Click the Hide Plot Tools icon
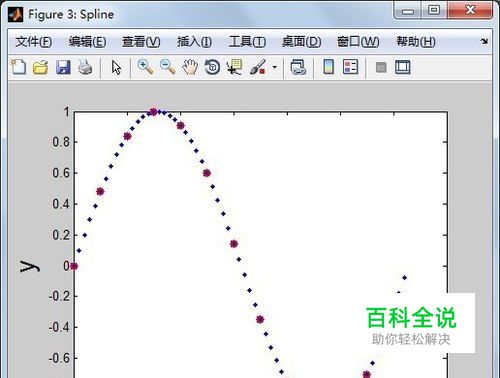Image resolution: width=500 pixels, height=378 pixels. [381, 67]
